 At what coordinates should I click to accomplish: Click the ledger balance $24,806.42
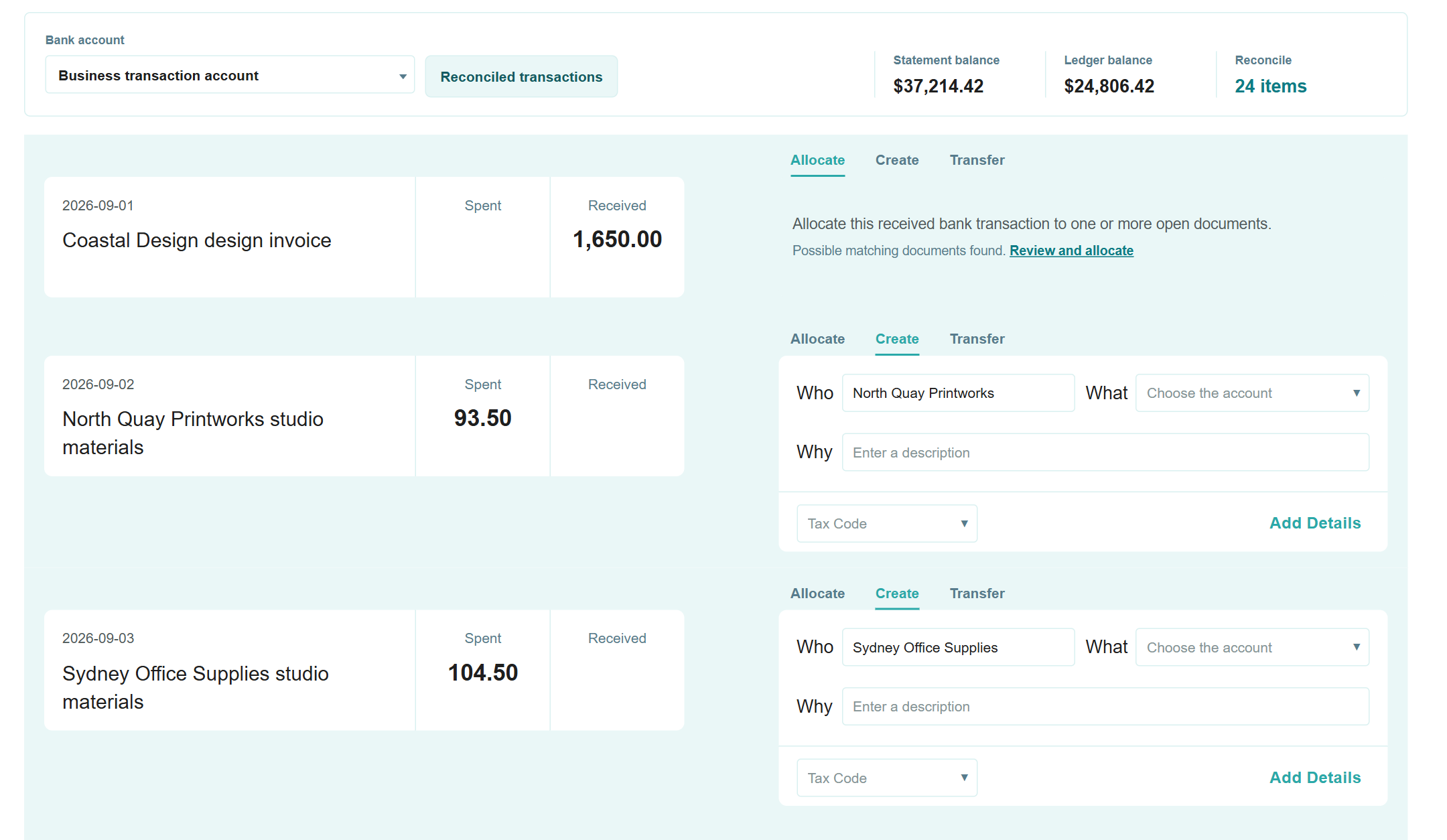1109,86
